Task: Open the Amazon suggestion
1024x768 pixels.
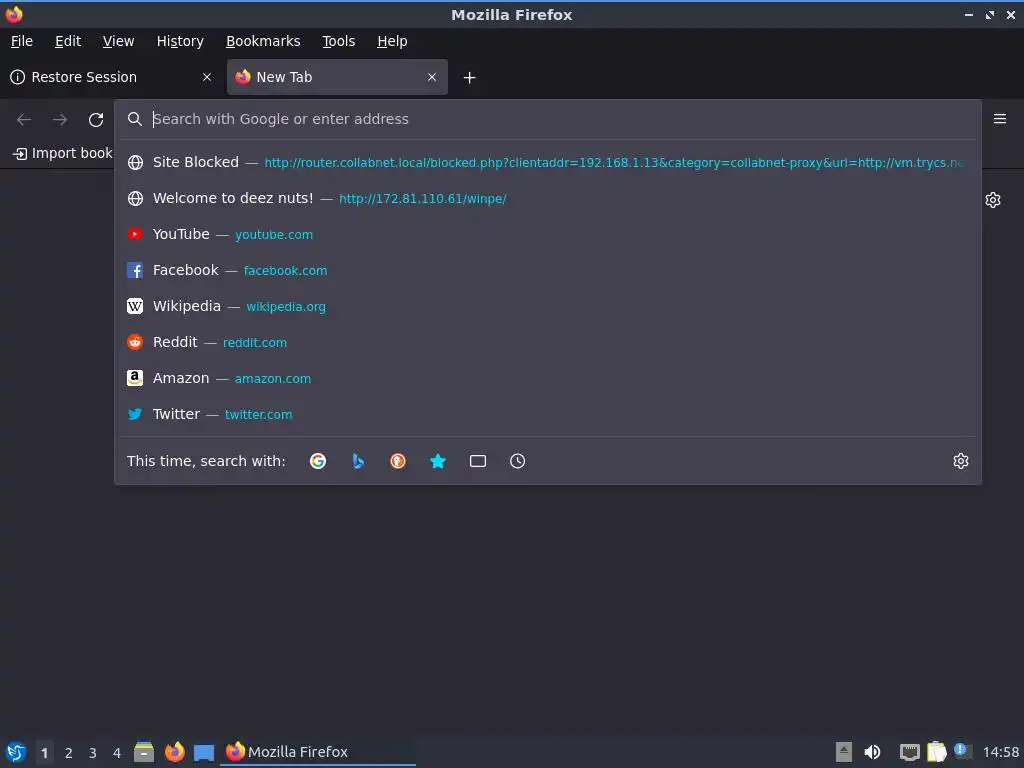Action: click(x=547, y=377)
